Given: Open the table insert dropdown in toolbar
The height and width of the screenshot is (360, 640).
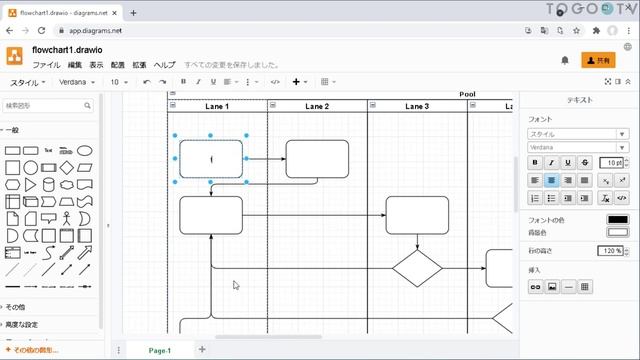Looking at the screenshot, I should click(x=328, y=82).
